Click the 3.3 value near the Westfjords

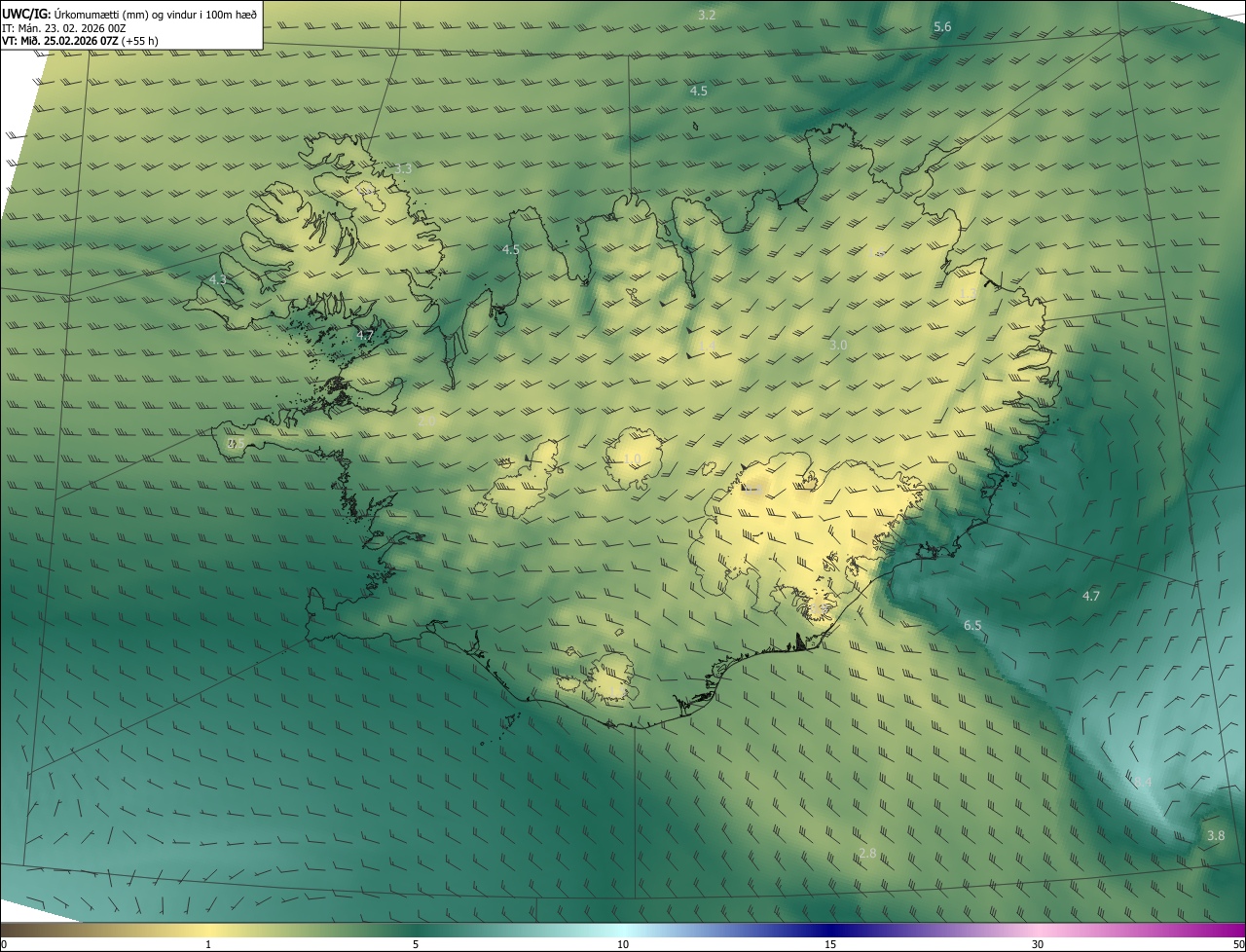[403, 168]
